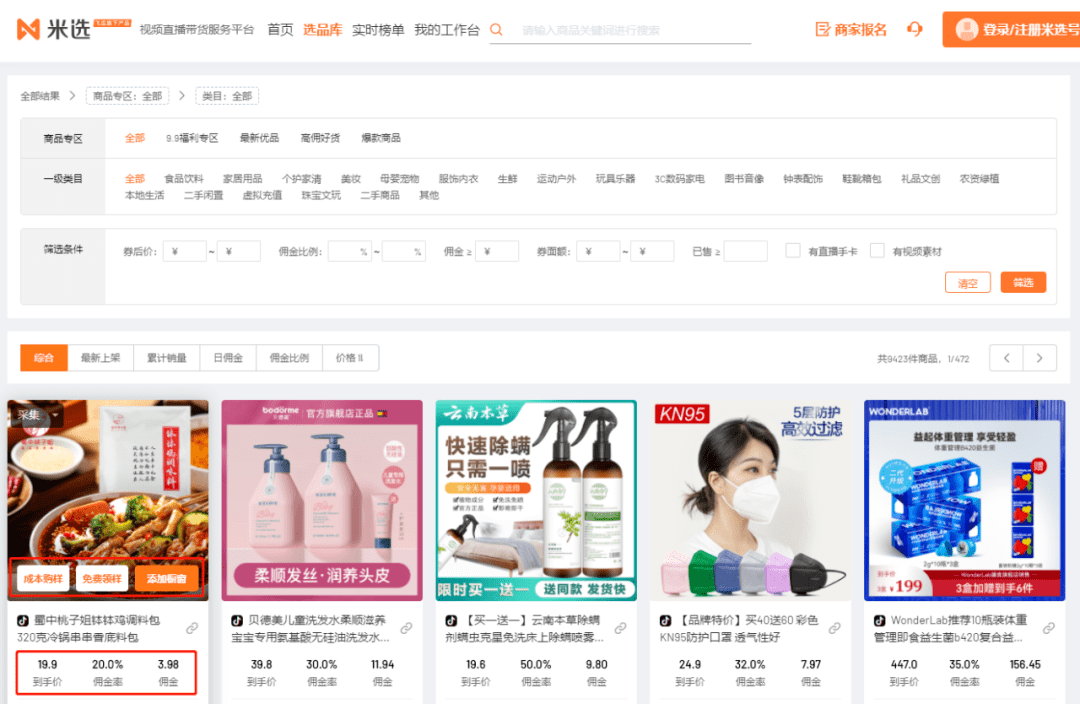This screenshot has height=704, width=1080.
Task: Click 佣金比例 minimum percent field
Action: (350, 251)
